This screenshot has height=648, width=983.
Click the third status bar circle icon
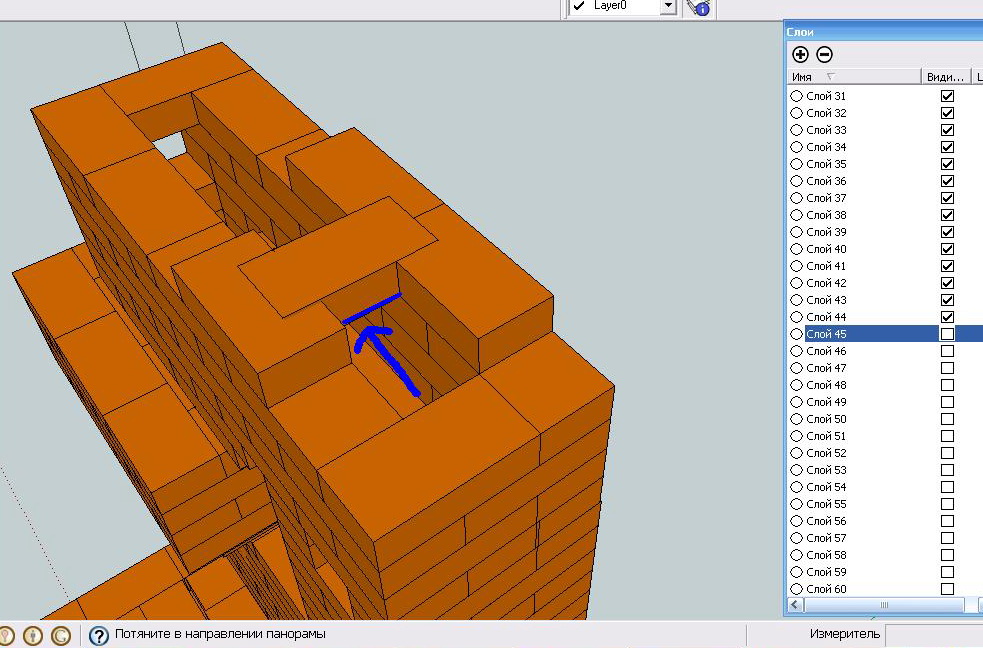click(61, 635)
